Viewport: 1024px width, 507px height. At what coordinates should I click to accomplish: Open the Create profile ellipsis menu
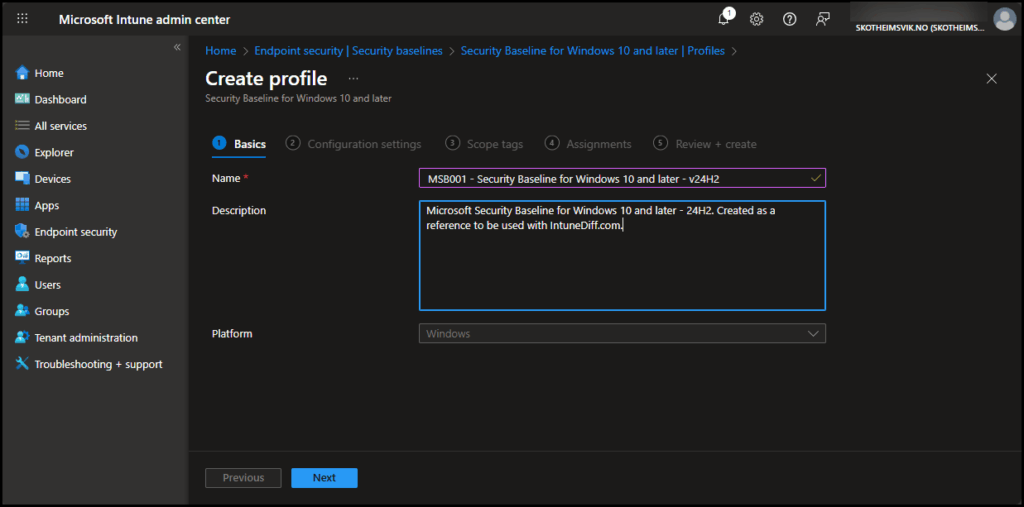(x=353, y=78)
